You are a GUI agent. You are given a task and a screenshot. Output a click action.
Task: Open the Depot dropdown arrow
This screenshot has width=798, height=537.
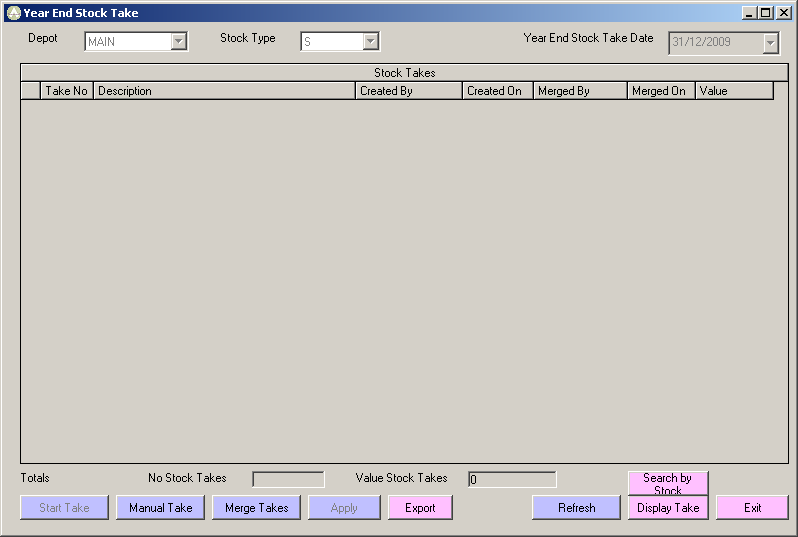click(179, 41)
